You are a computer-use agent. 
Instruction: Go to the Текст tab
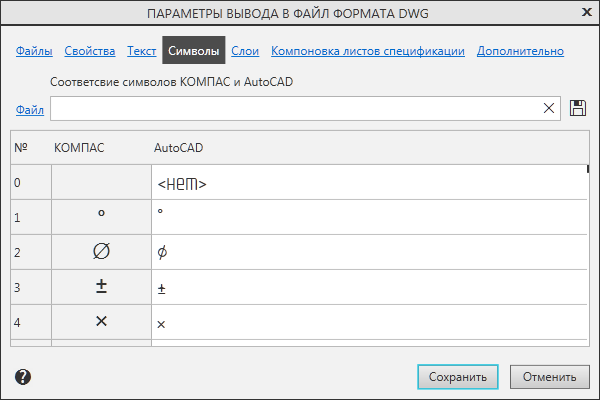pos(141,50)
